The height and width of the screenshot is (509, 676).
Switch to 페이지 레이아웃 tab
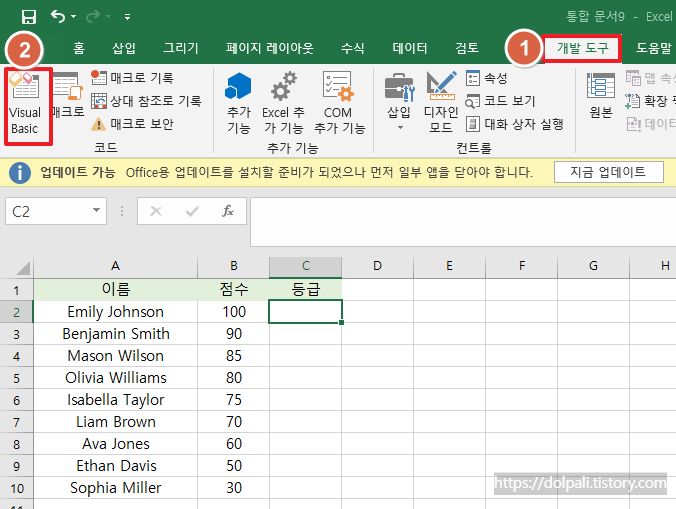[270, 48]
